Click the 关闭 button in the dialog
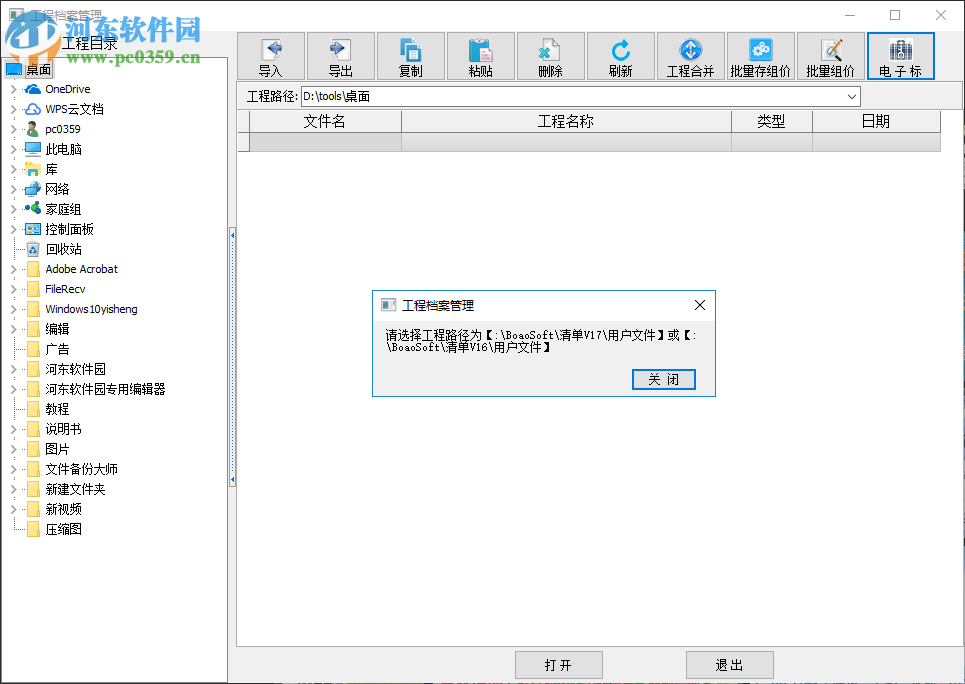This screenshot has height=684, width=965. tap(663, 379)
